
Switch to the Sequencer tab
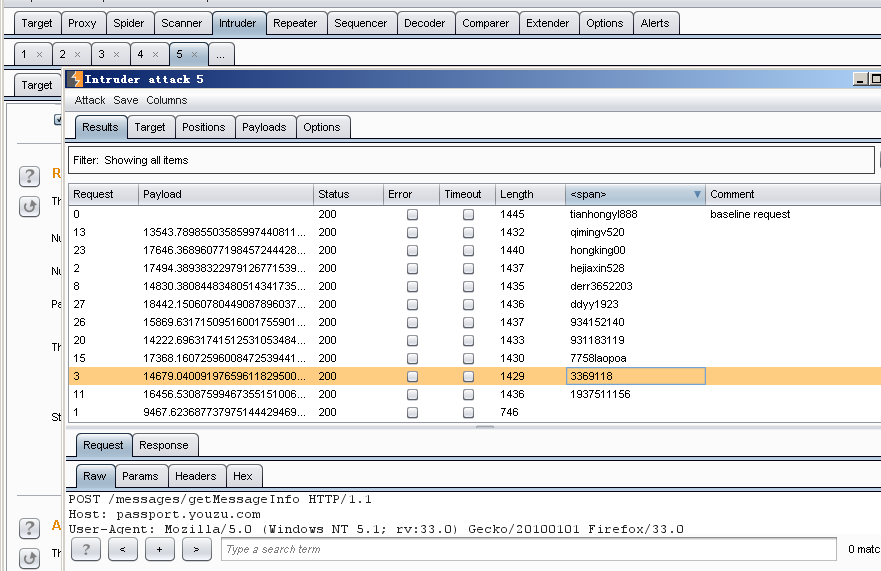(x=361, y=23)
